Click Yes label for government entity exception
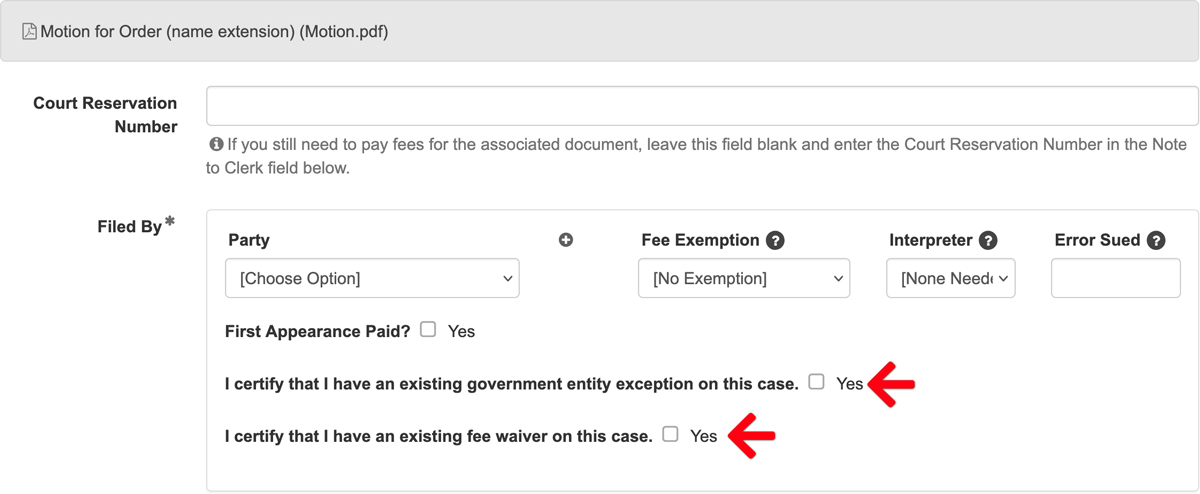This screenshot has height=494, width=1200. [x=849, y=383]
